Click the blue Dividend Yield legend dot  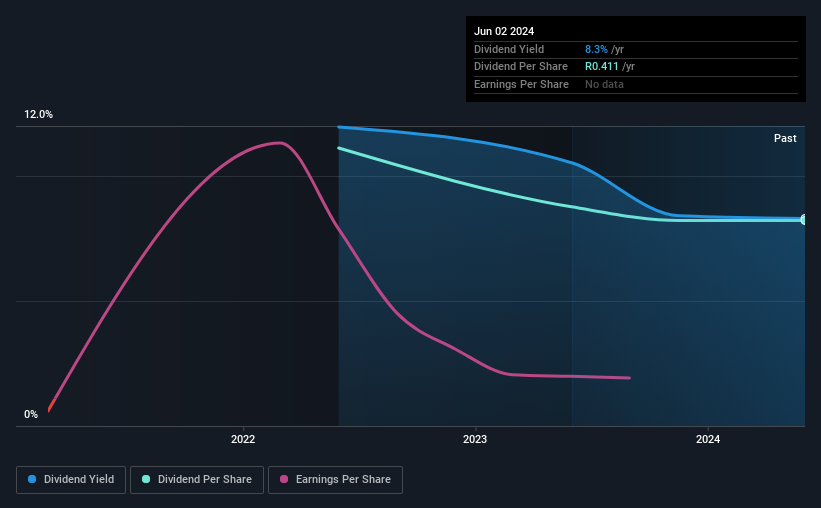[32, 479]
